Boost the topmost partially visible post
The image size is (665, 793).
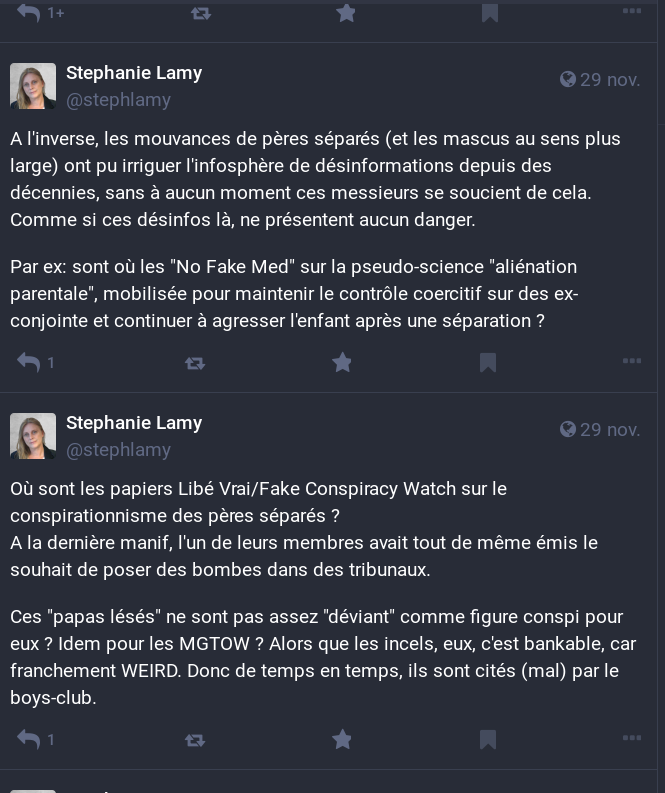point(201,13)
